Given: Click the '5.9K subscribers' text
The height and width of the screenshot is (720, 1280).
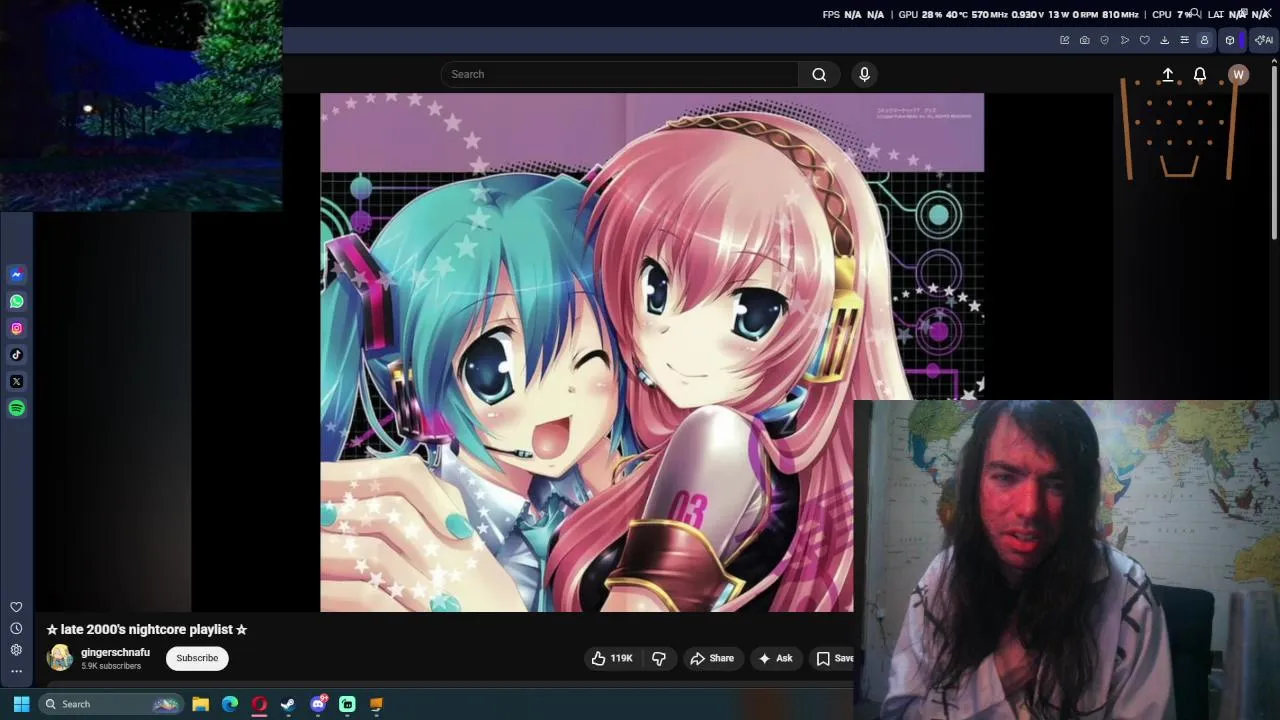Looking at the screenshot, I should point(111,666).
